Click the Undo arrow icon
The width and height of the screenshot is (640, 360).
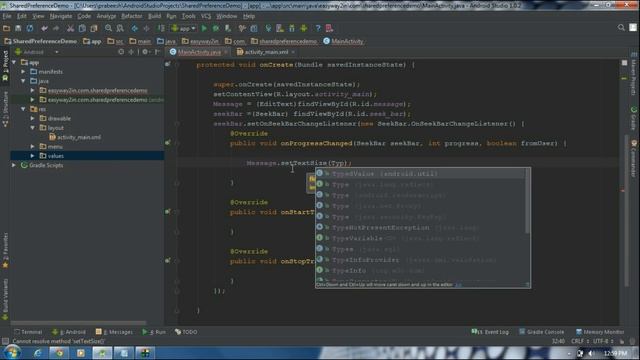pyautogui.click(x=44, y=28)
